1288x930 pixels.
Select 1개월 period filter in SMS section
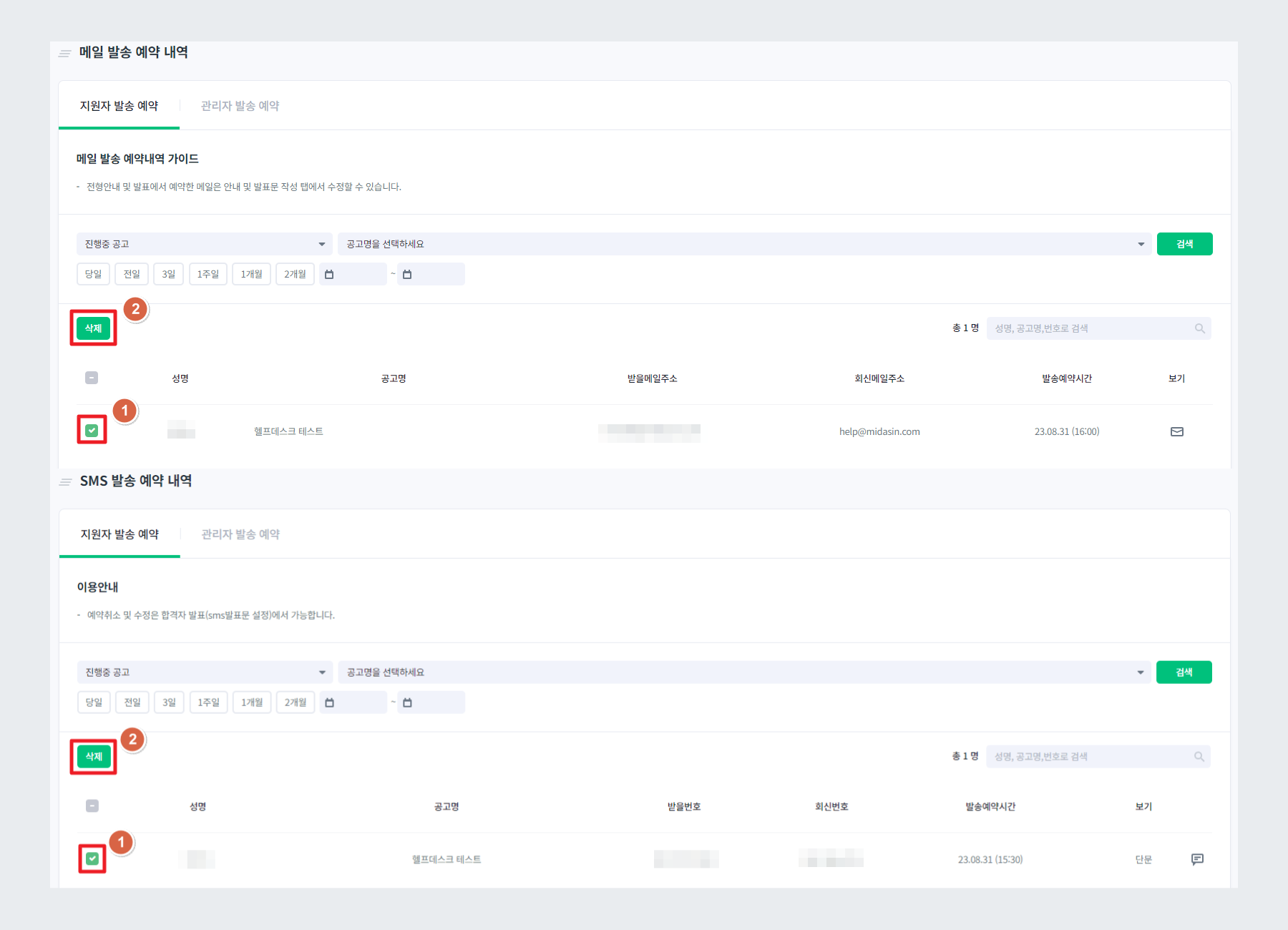[x=252, y=703]
